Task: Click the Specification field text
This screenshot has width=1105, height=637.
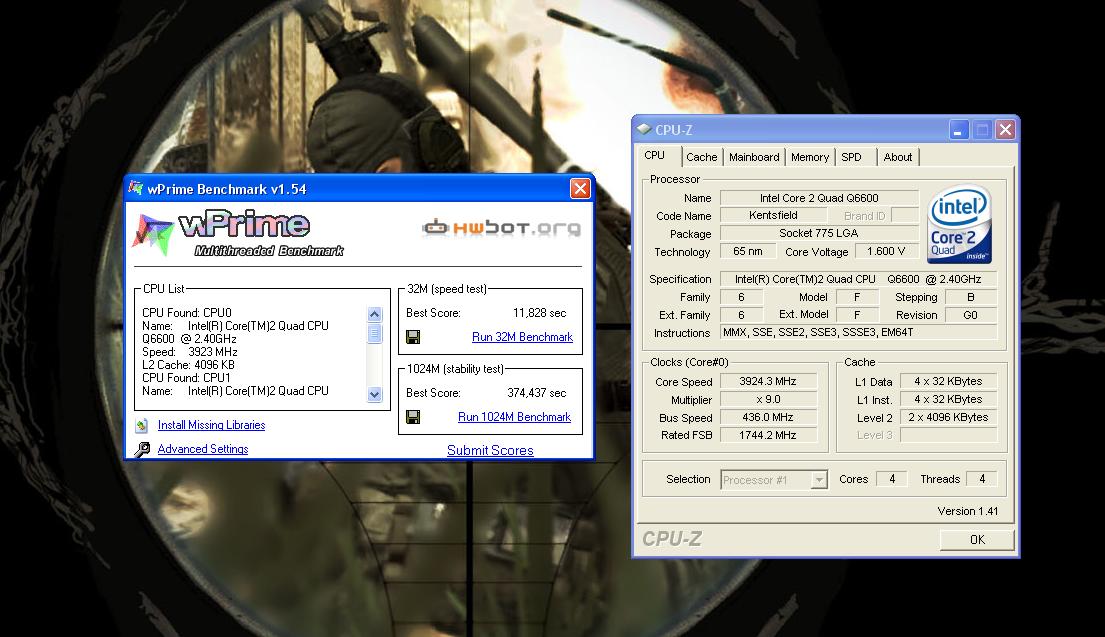Action: [858, 279]
